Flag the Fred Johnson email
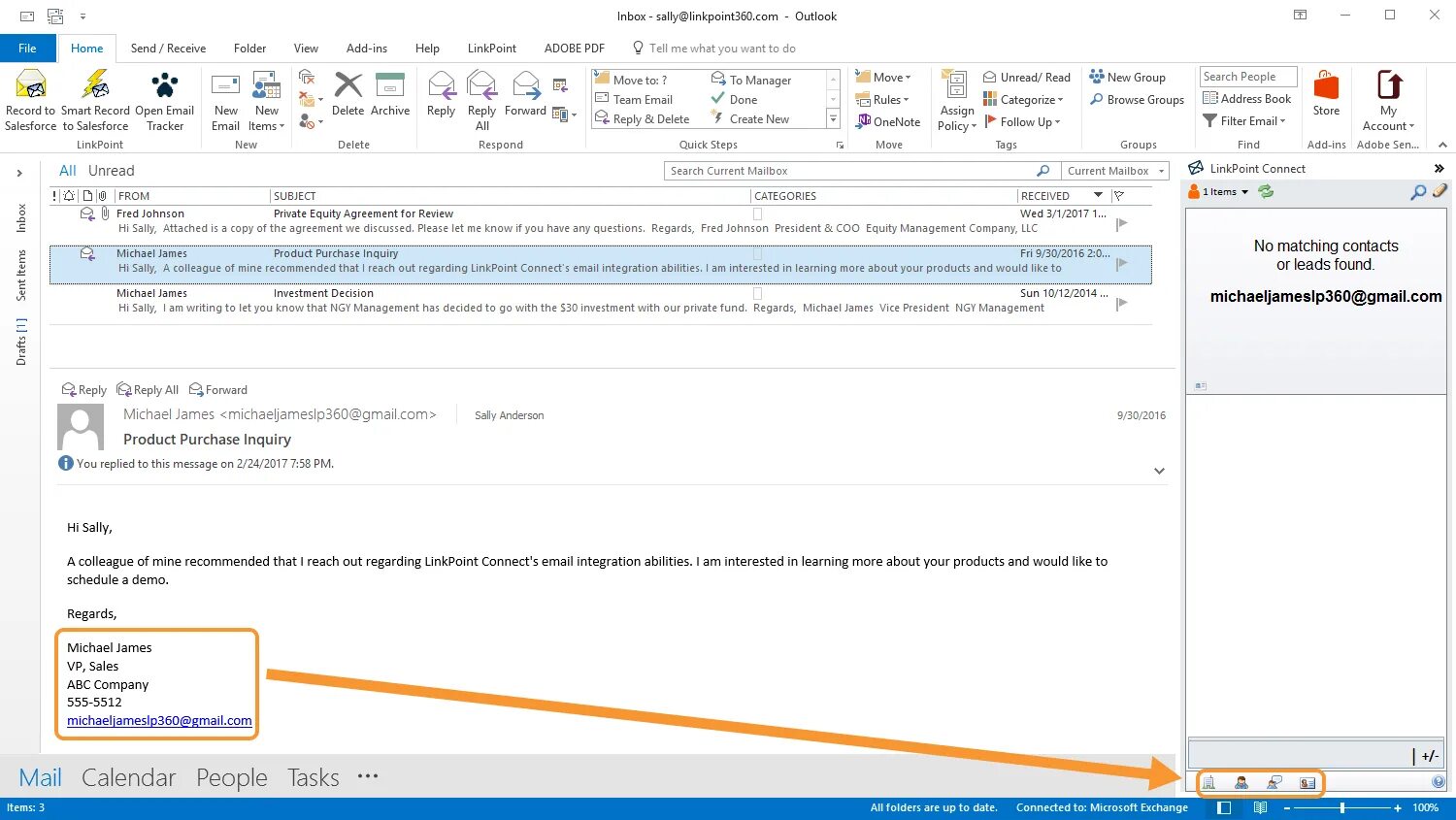 1122,223
